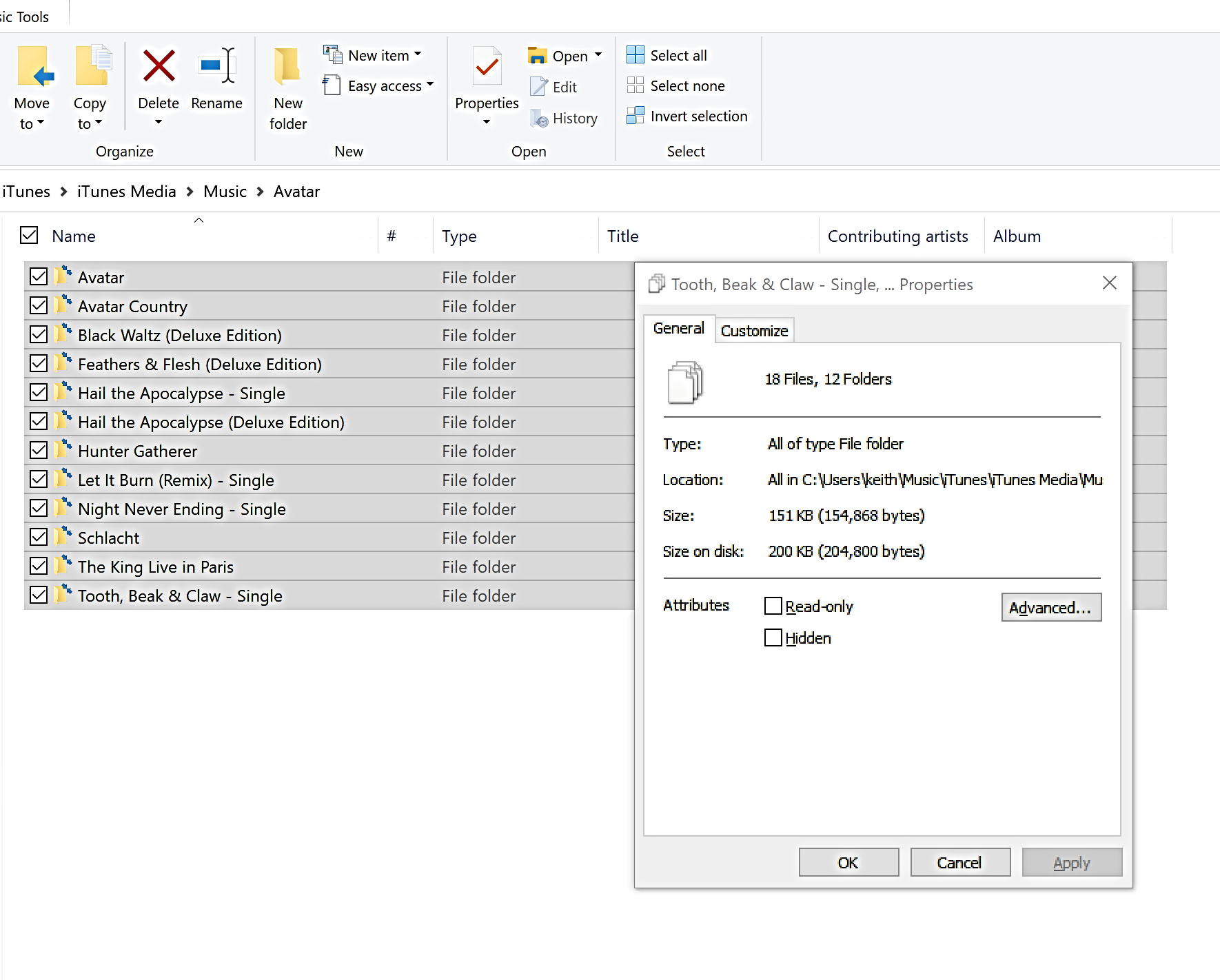Navigate to iTunes Media in breadcrumb
This screenshot has height=980, width=1220.
[x=127, y=192]
